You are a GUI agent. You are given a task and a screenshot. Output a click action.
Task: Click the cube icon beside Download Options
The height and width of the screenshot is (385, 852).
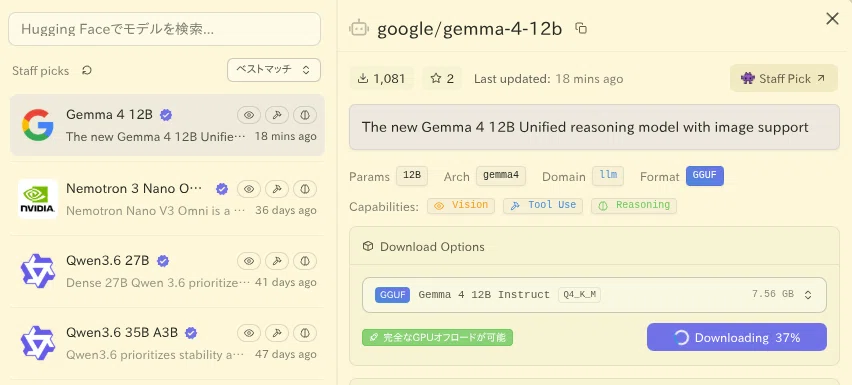[x=368, y=247]
